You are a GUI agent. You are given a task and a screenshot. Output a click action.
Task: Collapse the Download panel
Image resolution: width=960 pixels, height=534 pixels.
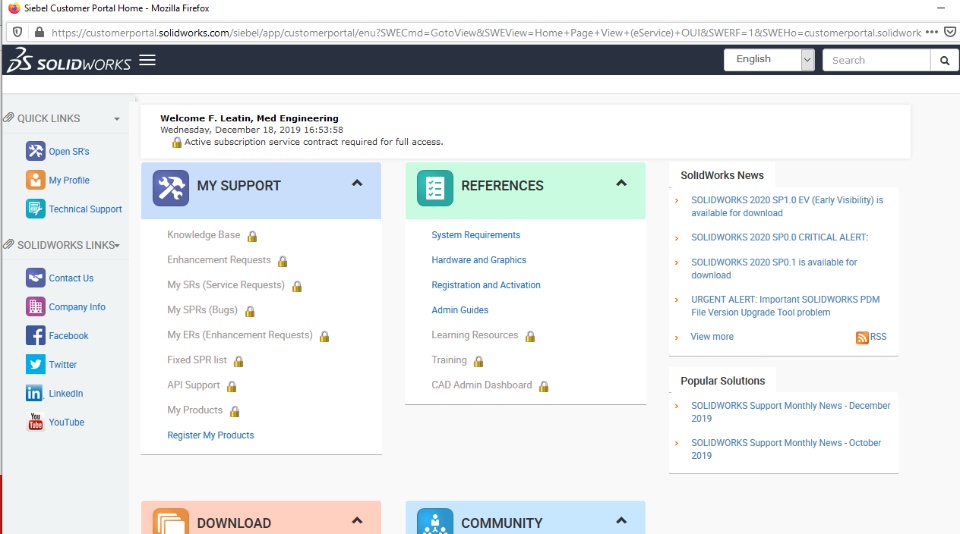pos(357,521)
